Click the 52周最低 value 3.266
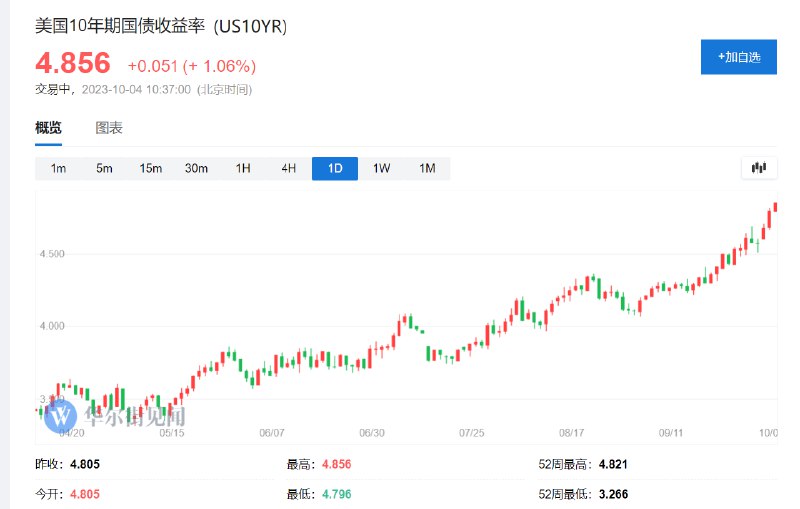800x509 pixels. (613, 494)
